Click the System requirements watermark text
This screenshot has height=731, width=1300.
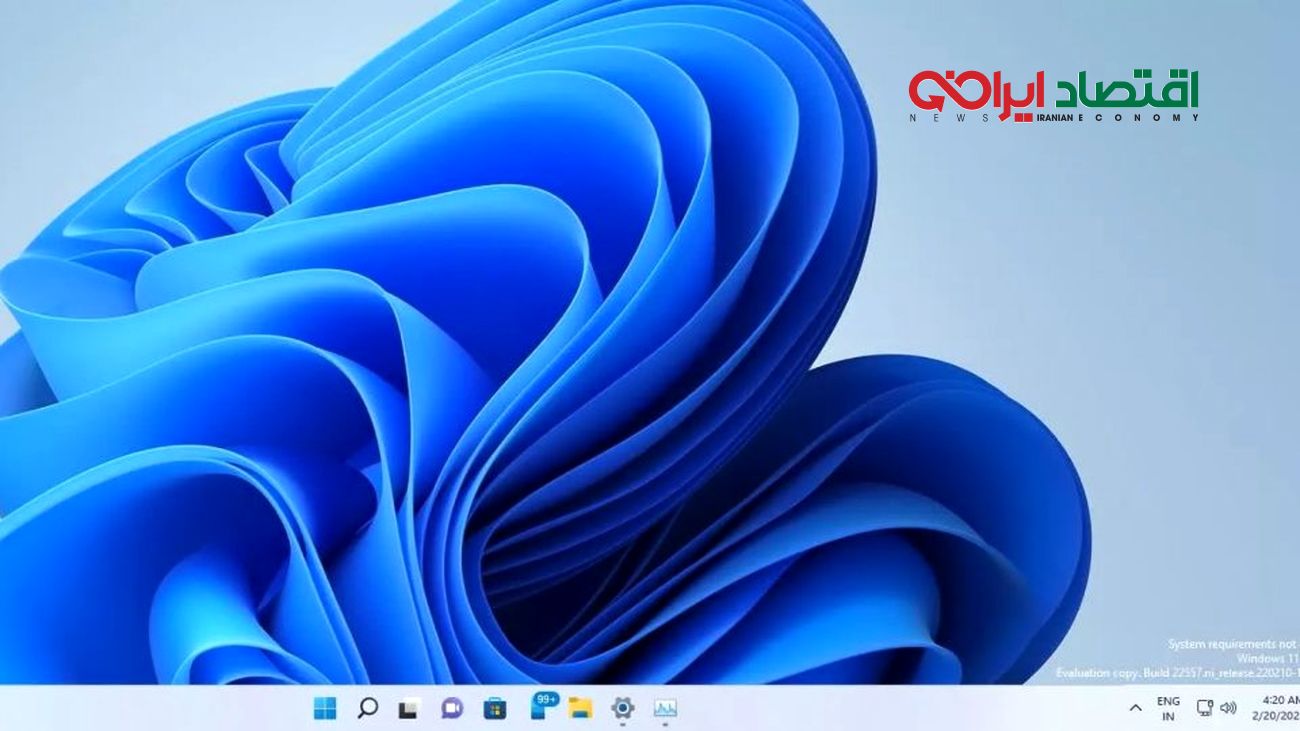click(1232, 645)
